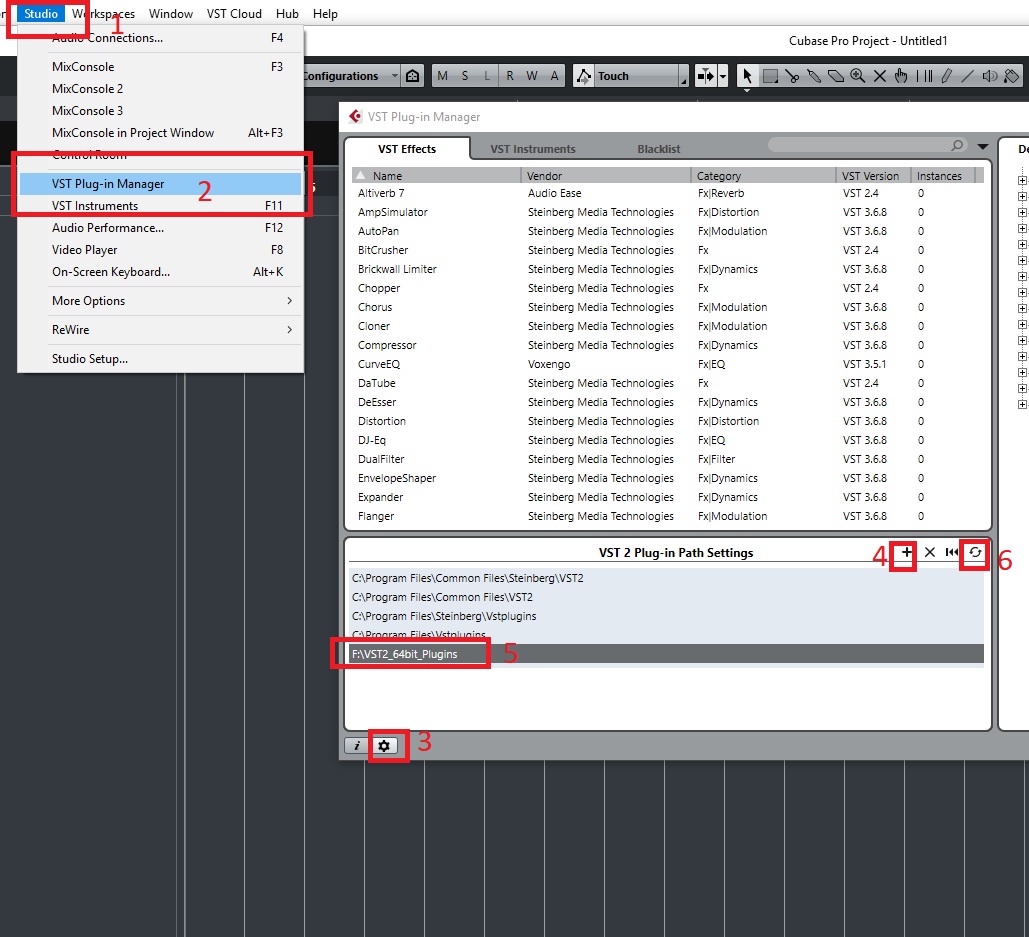This screenshot has width=1029, height=937.
Task: Click the track visibility agents icon
Action: click(x=412, y=76)
